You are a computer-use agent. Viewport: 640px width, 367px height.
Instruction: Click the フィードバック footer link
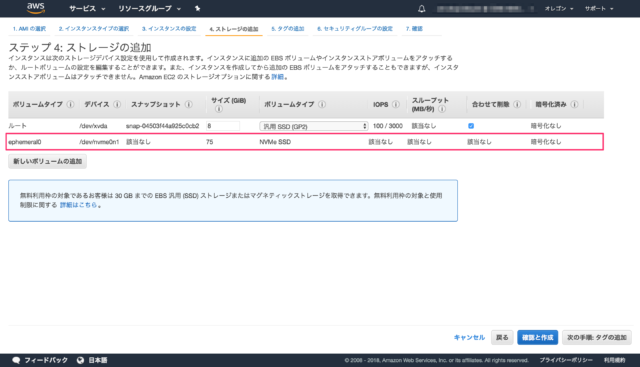pyautogui.click(x=46, y=360)
